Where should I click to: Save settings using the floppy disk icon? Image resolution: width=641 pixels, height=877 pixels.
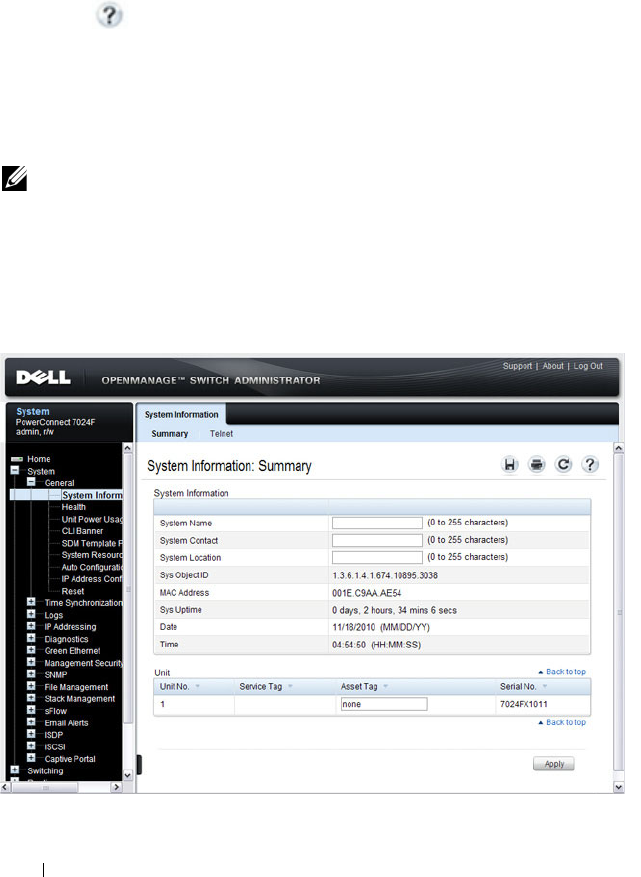(510, 465)
